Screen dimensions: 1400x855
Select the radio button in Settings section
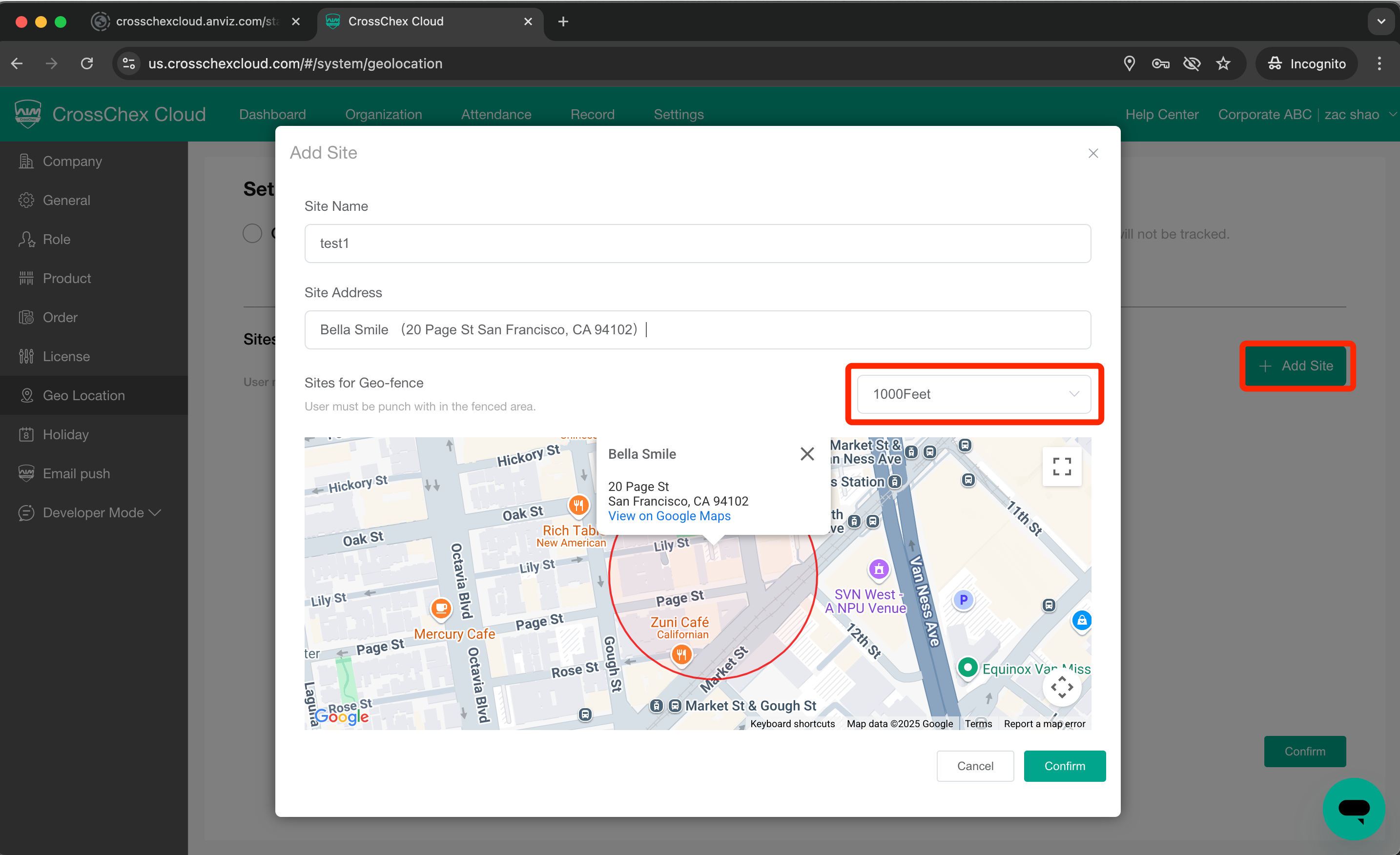[252, 233]
